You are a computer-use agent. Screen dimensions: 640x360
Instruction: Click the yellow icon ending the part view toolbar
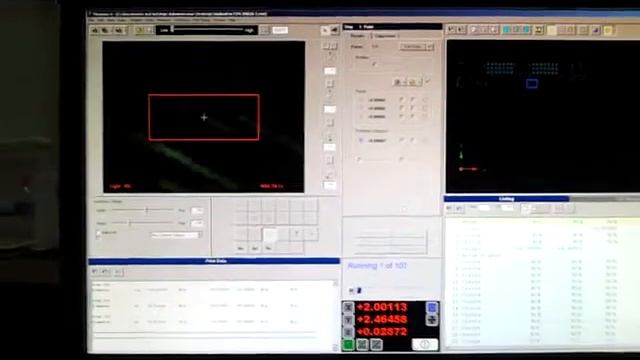[x=608, y=30]
